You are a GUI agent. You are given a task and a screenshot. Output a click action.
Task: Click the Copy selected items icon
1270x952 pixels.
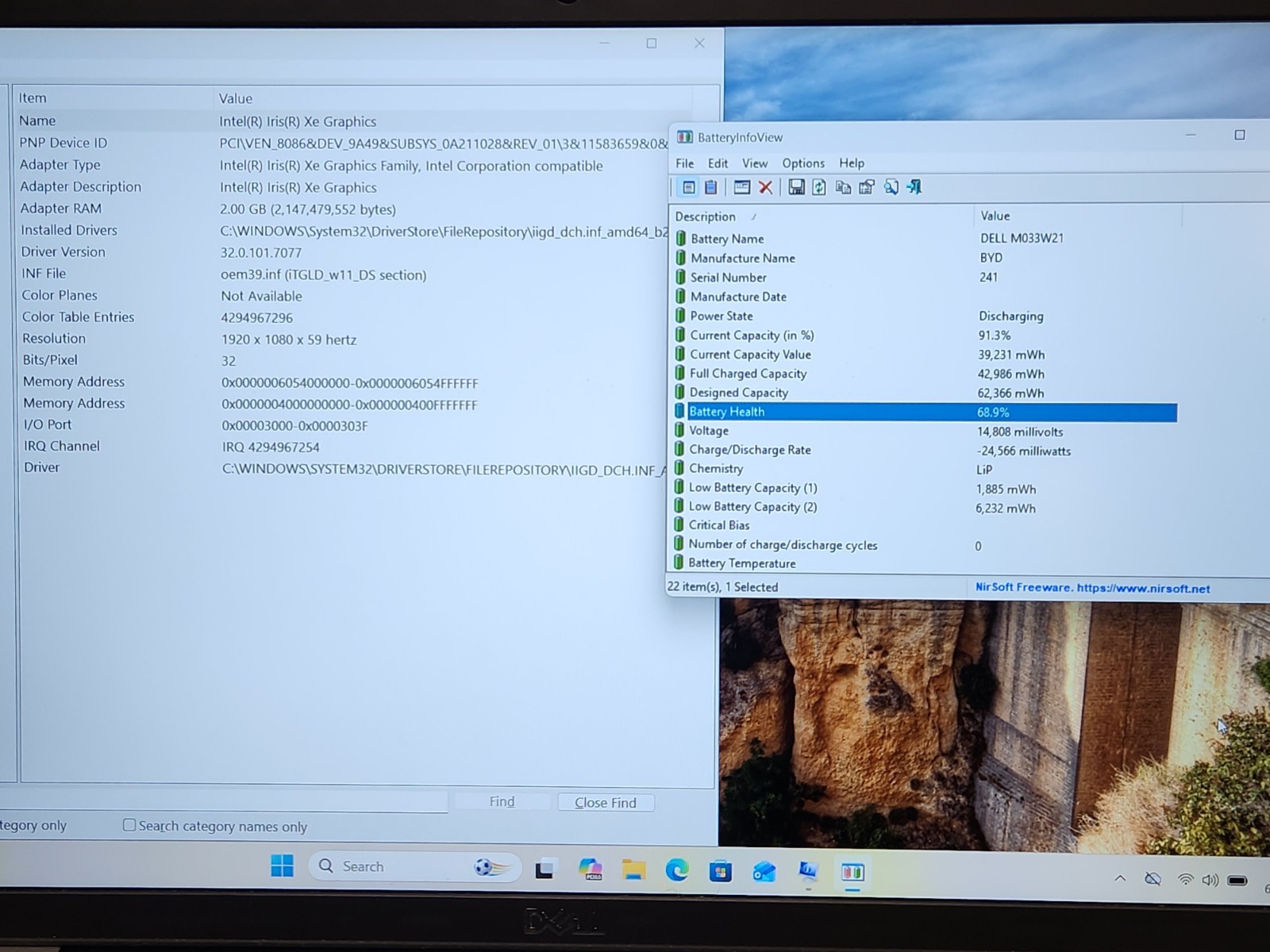point(843,187)
